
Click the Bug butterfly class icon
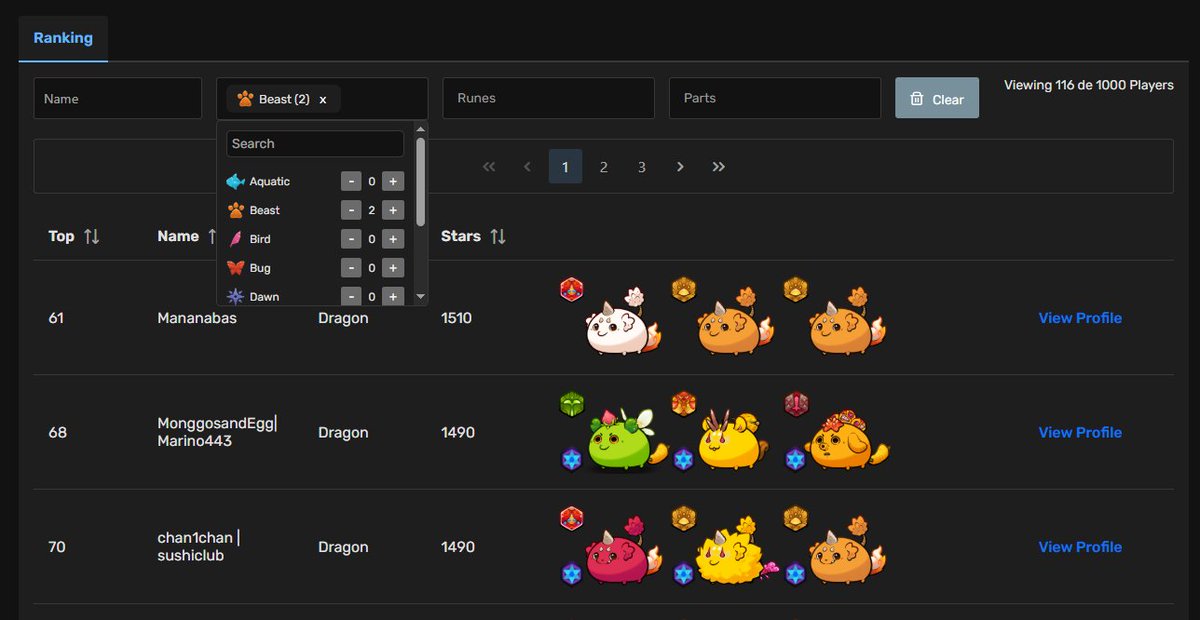tap(235, 268)
